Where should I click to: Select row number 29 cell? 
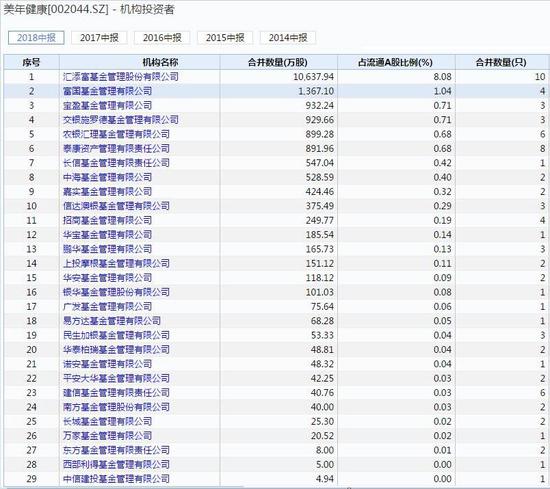point(32,479)
